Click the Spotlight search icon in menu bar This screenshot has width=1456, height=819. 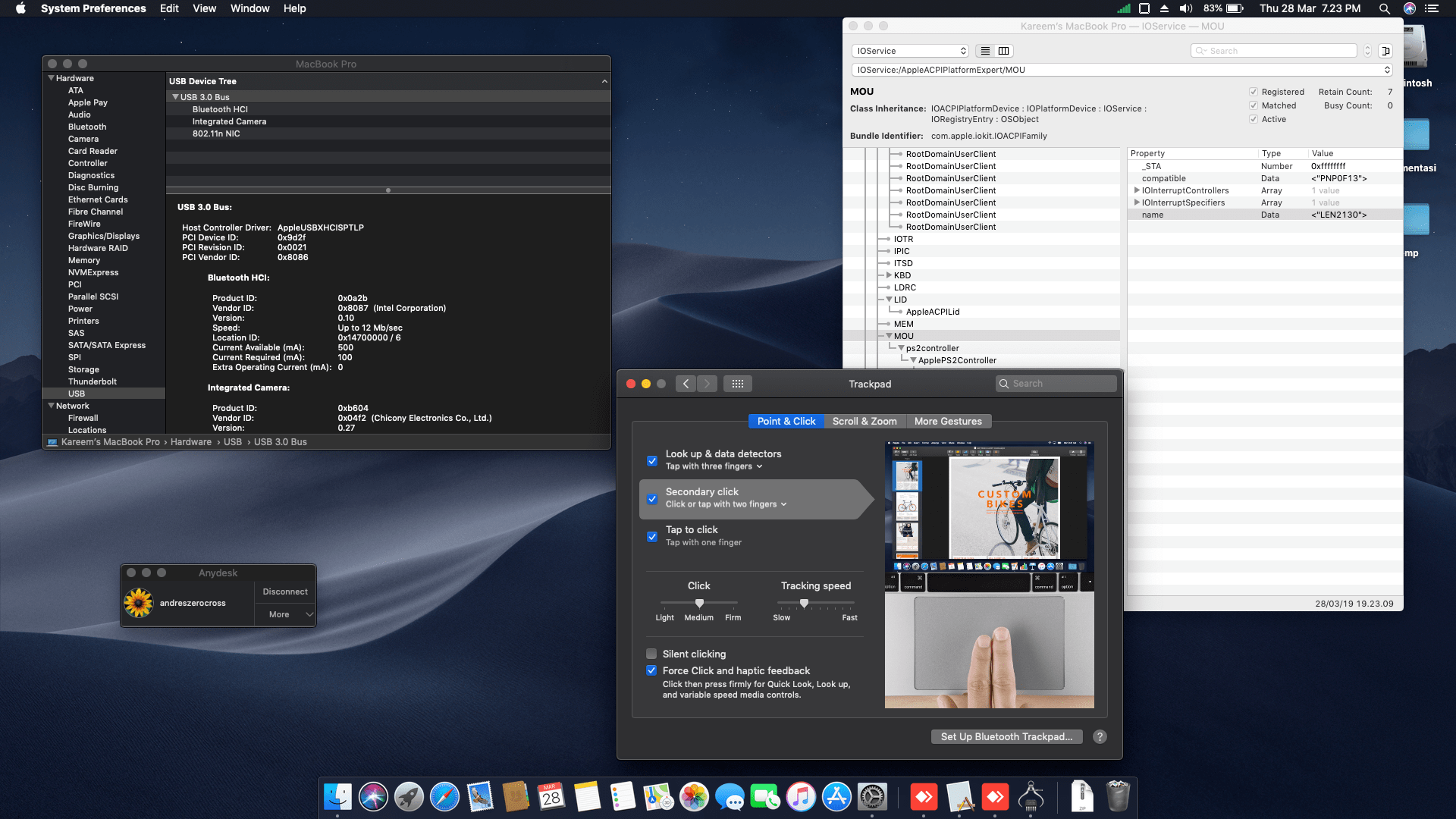pos(1384,8)
